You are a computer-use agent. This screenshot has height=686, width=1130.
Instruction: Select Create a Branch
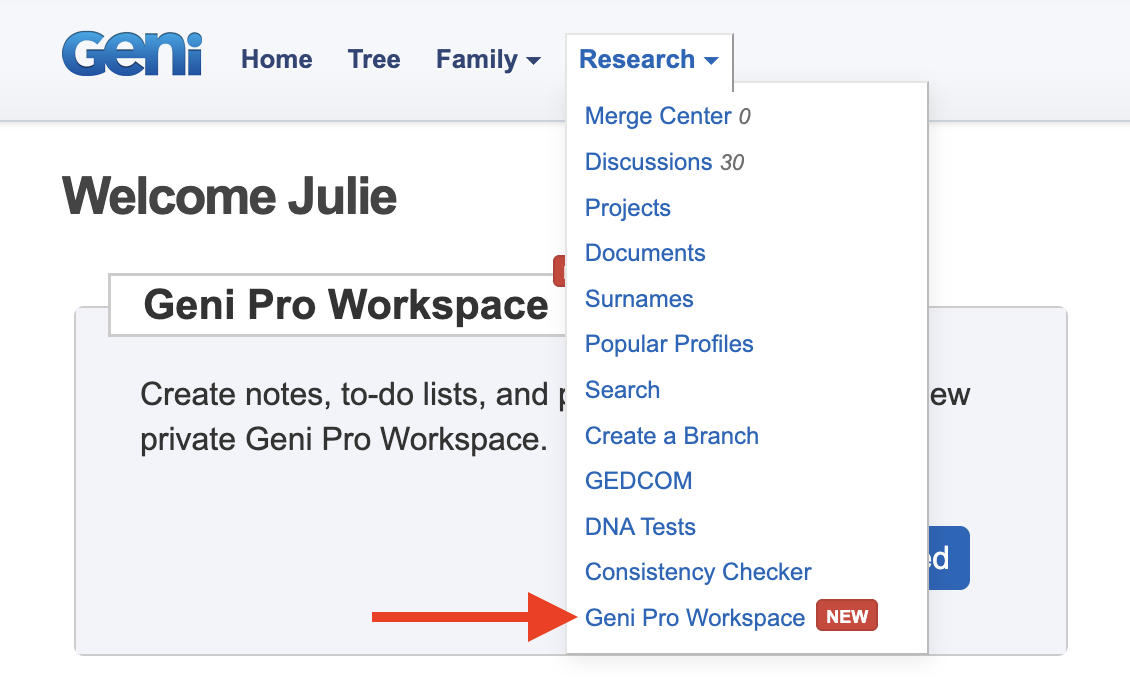[671, 436]
